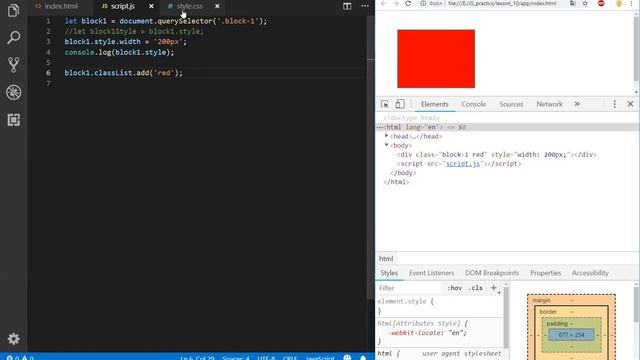Viewport: 640px width, 360px height.
Task: Open the Debug view in activity bar
Action: pos(13,92)
